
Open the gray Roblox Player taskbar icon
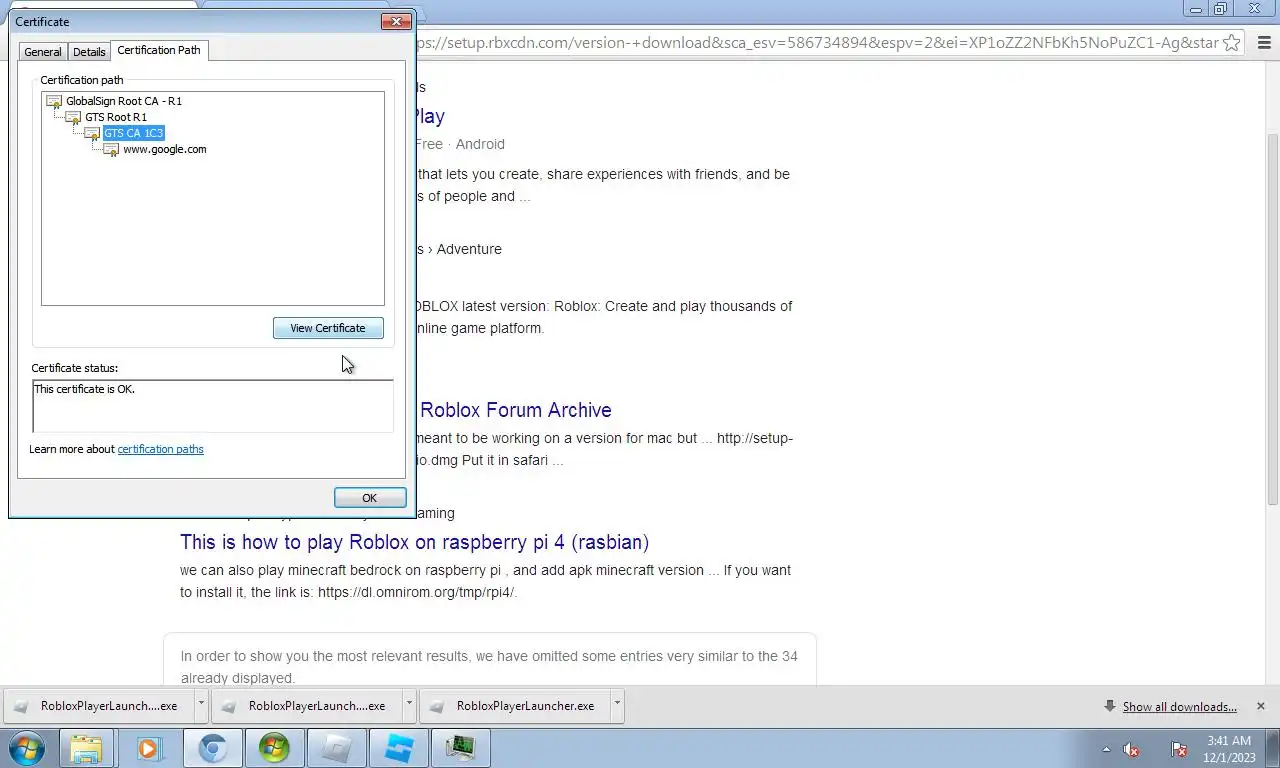(x=336, y=748)
